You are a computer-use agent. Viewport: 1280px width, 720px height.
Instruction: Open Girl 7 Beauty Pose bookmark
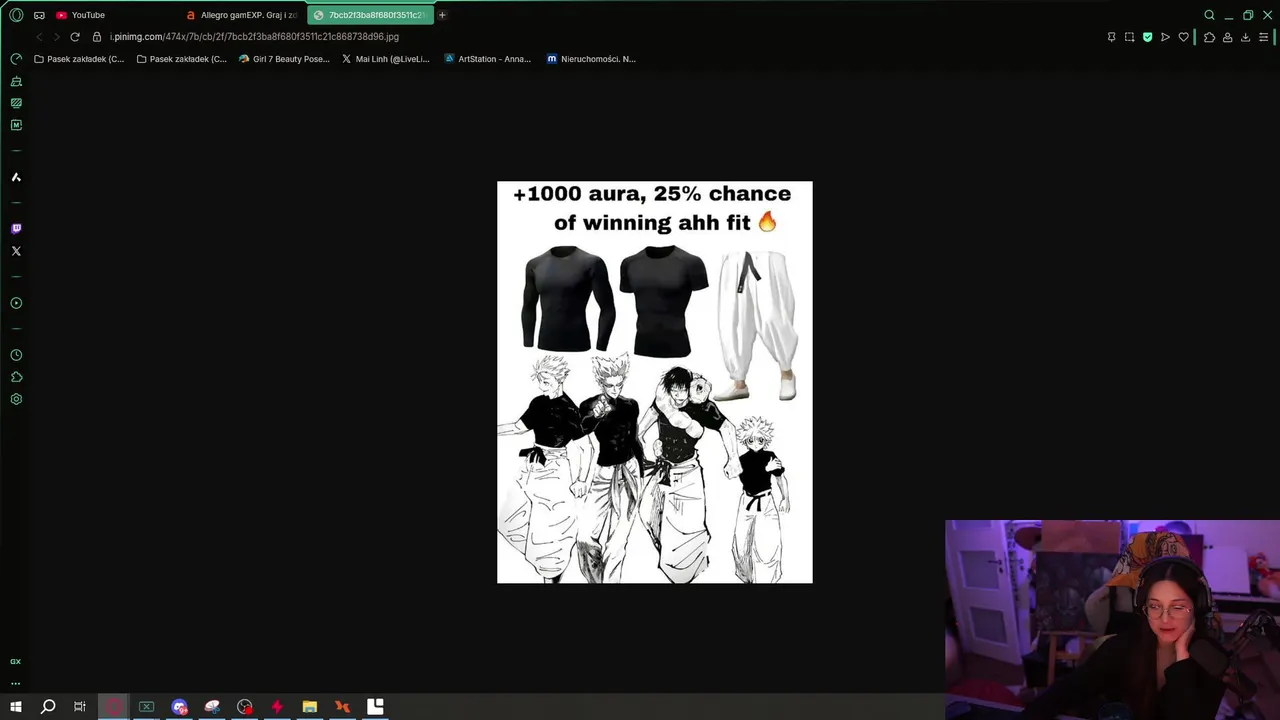click(284, 59)
